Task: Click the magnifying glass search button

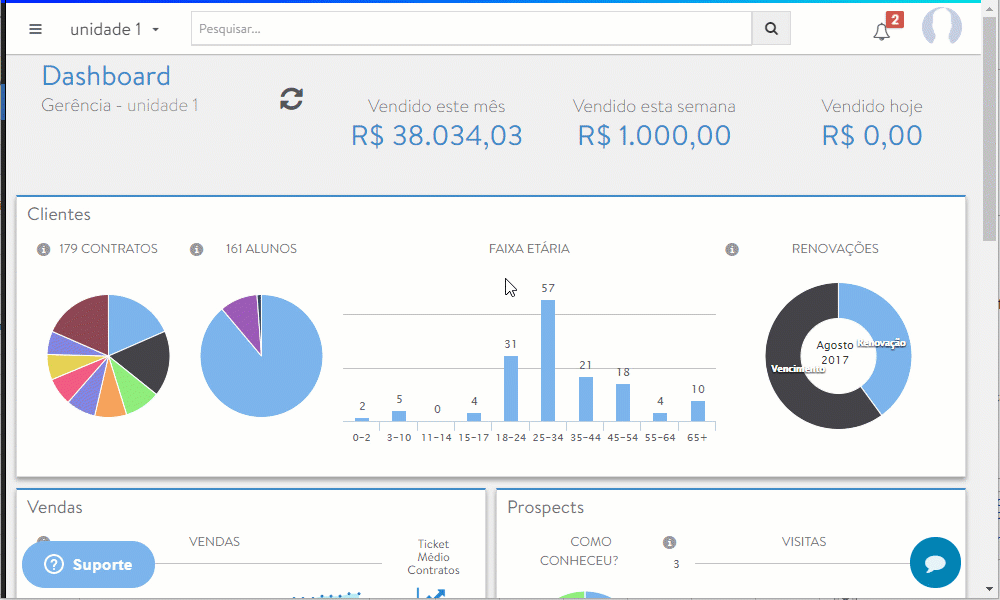Action: [771, 29]
